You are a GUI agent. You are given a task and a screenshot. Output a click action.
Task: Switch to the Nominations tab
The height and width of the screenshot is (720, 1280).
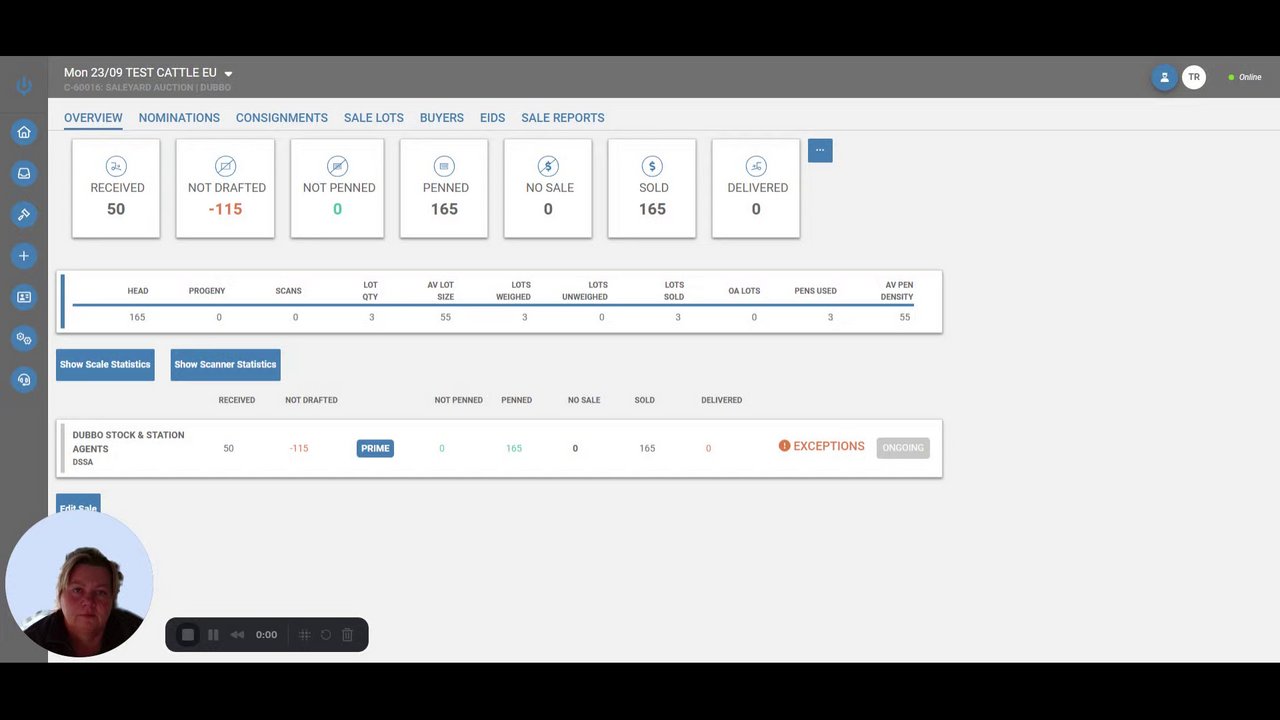(179, 118)
